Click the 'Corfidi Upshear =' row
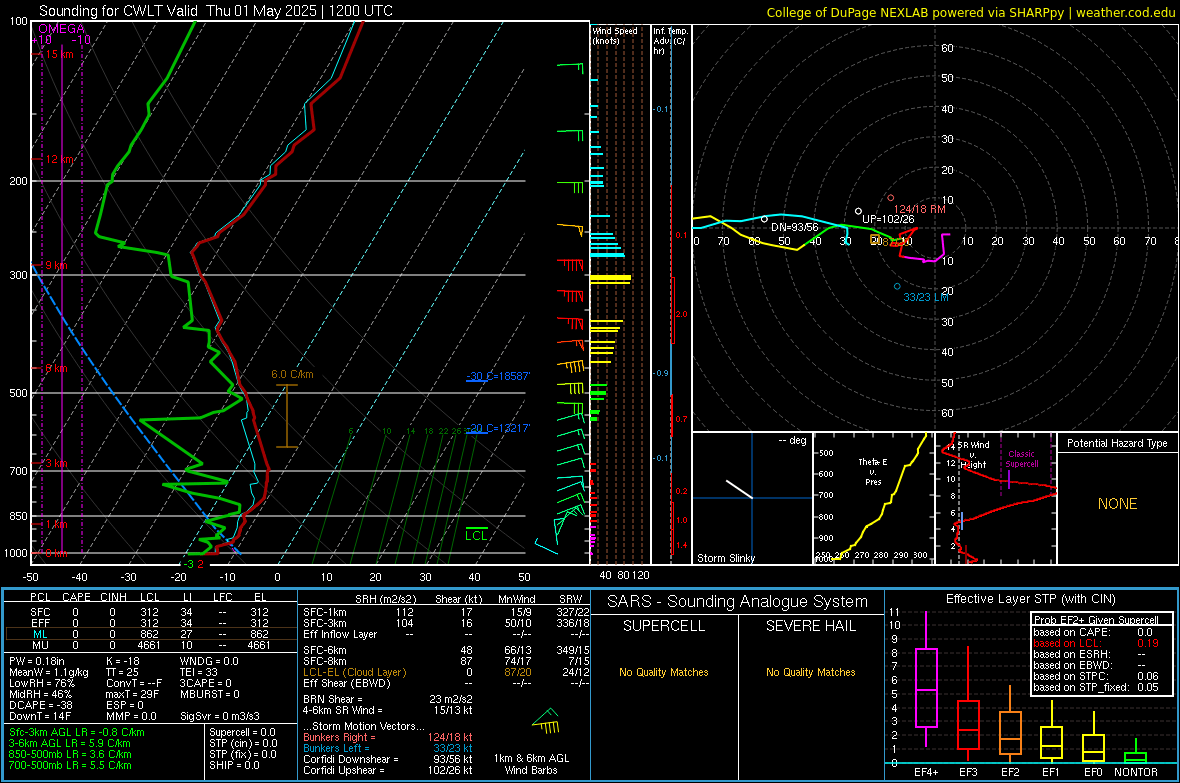 [387, 770]
